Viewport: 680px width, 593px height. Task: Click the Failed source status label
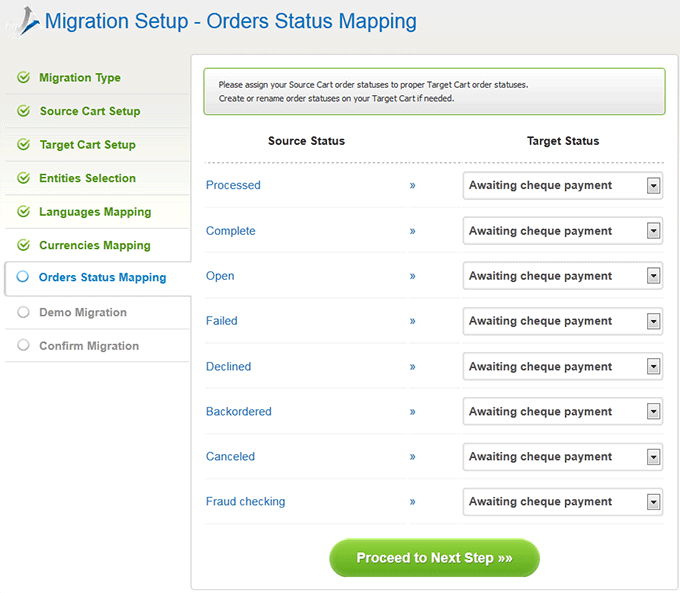tap(222, 321)
